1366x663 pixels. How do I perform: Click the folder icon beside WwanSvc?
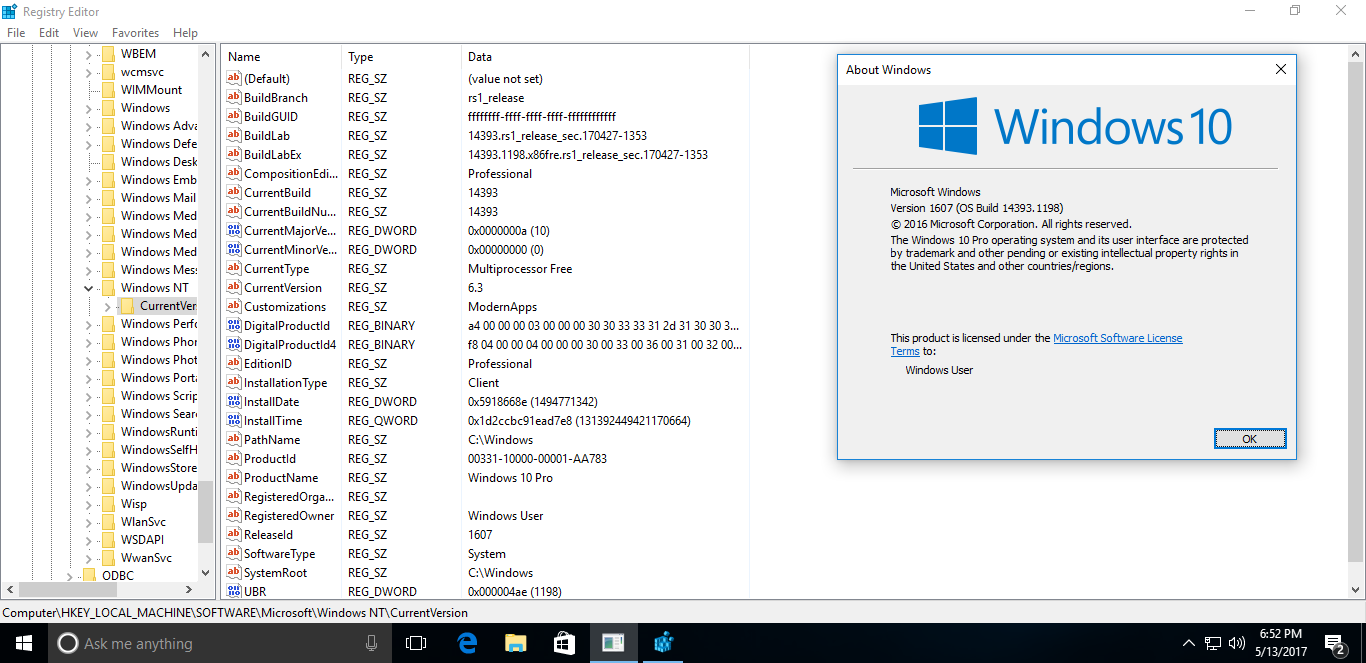108,558
